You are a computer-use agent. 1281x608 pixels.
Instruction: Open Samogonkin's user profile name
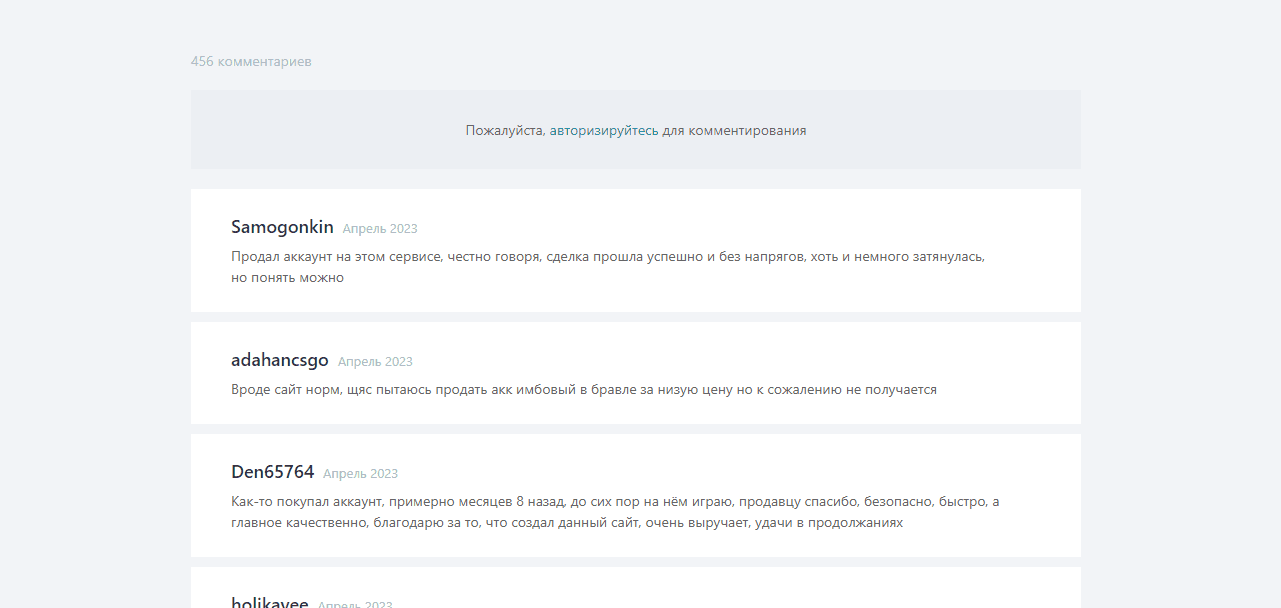pos(282,227)
